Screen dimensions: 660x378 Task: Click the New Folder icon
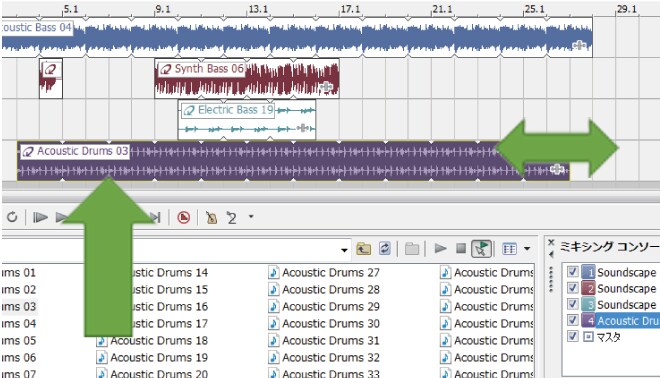click(x=412, y=249)
